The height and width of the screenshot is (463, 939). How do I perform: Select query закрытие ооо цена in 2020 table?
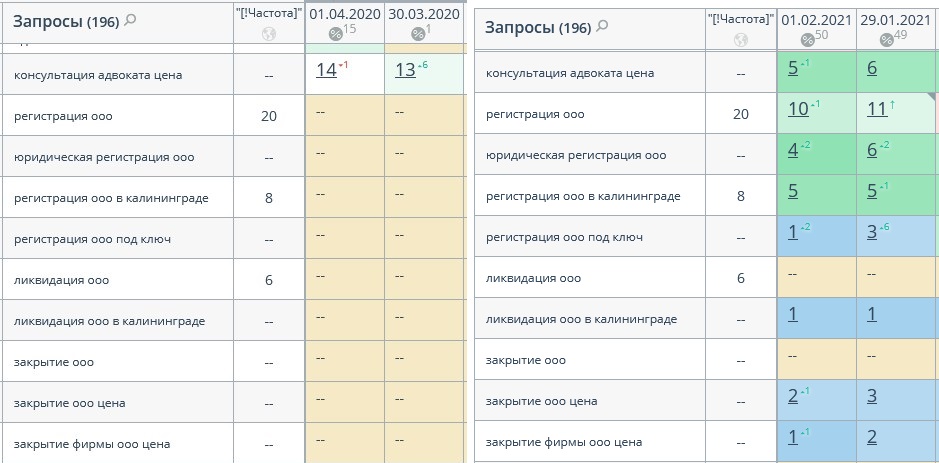[70, 403]
